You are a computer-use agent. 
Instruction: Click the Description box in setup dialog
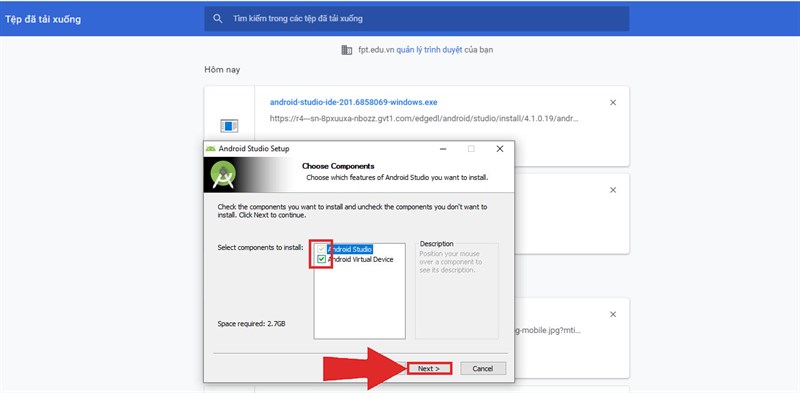(457, 291)
